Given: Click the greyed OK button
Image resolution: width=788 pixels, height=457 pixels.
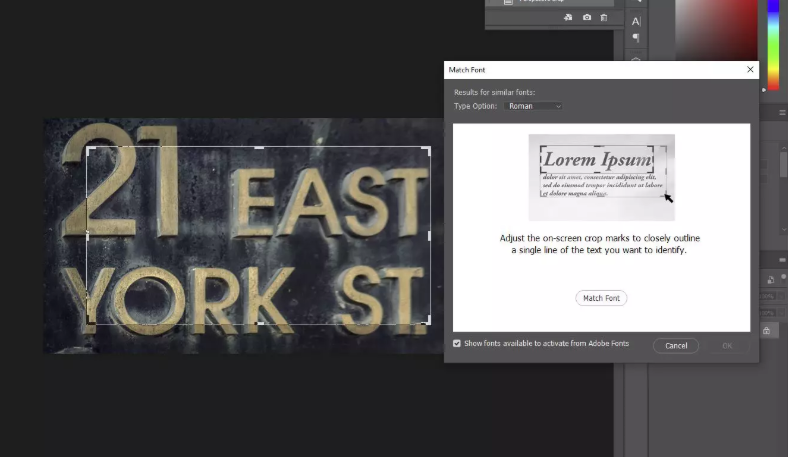Looking at the screenshot, I should coord(727,345).
